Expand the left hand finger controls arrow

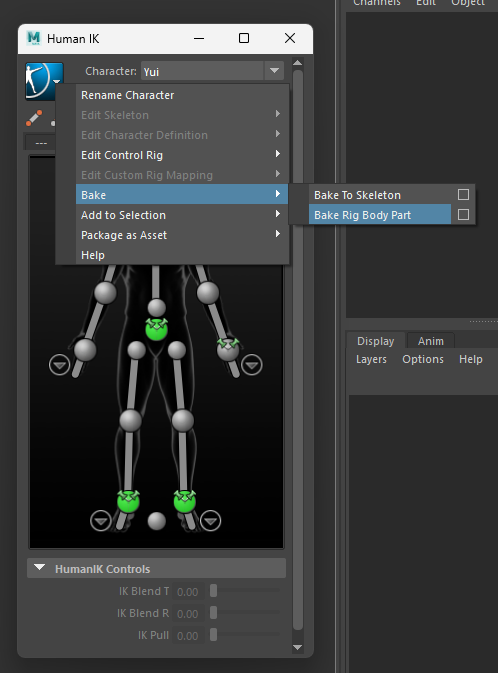(x=252, y=365)
